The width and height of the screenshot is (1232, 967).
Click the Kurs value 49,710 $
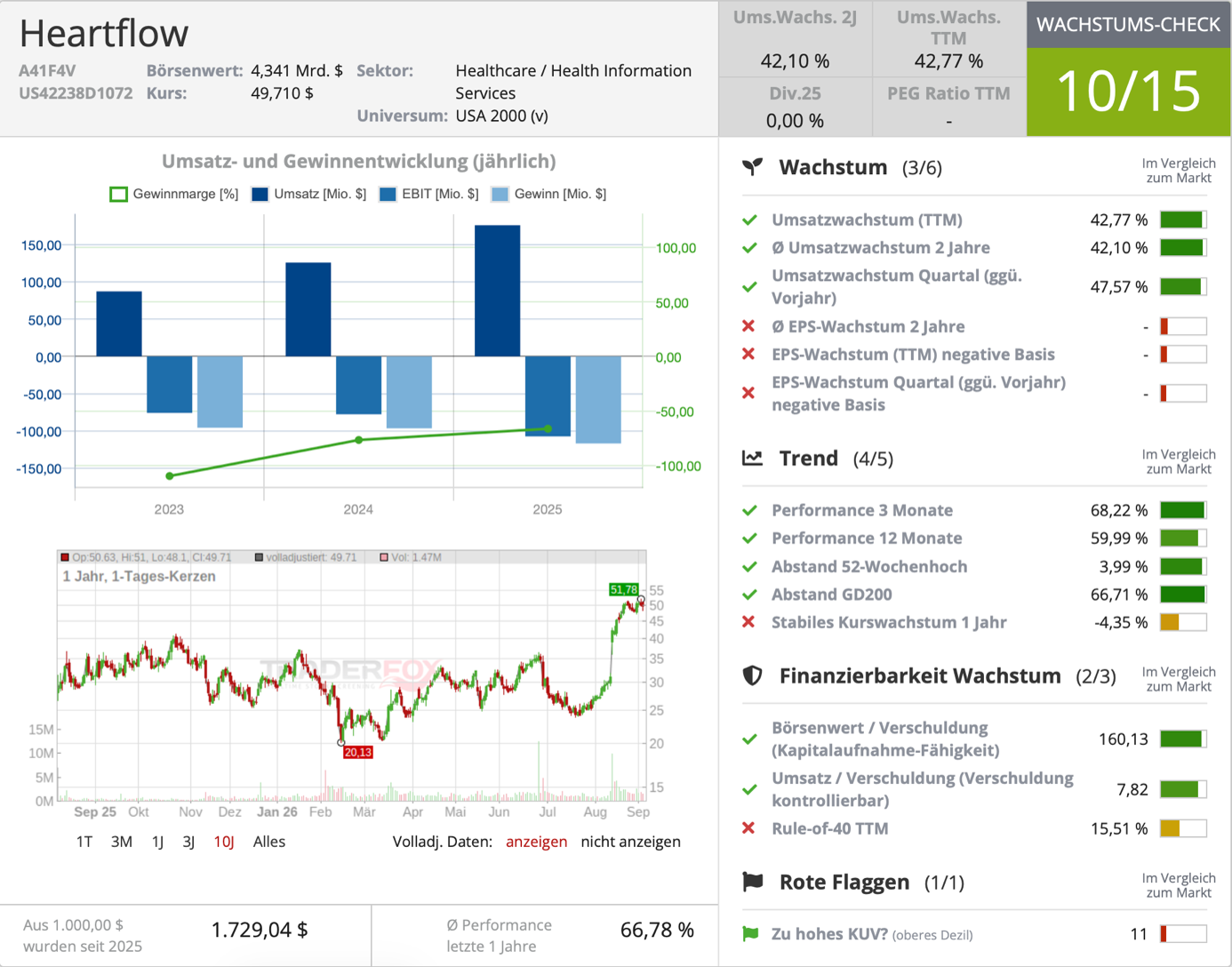(x=282, y=93)
